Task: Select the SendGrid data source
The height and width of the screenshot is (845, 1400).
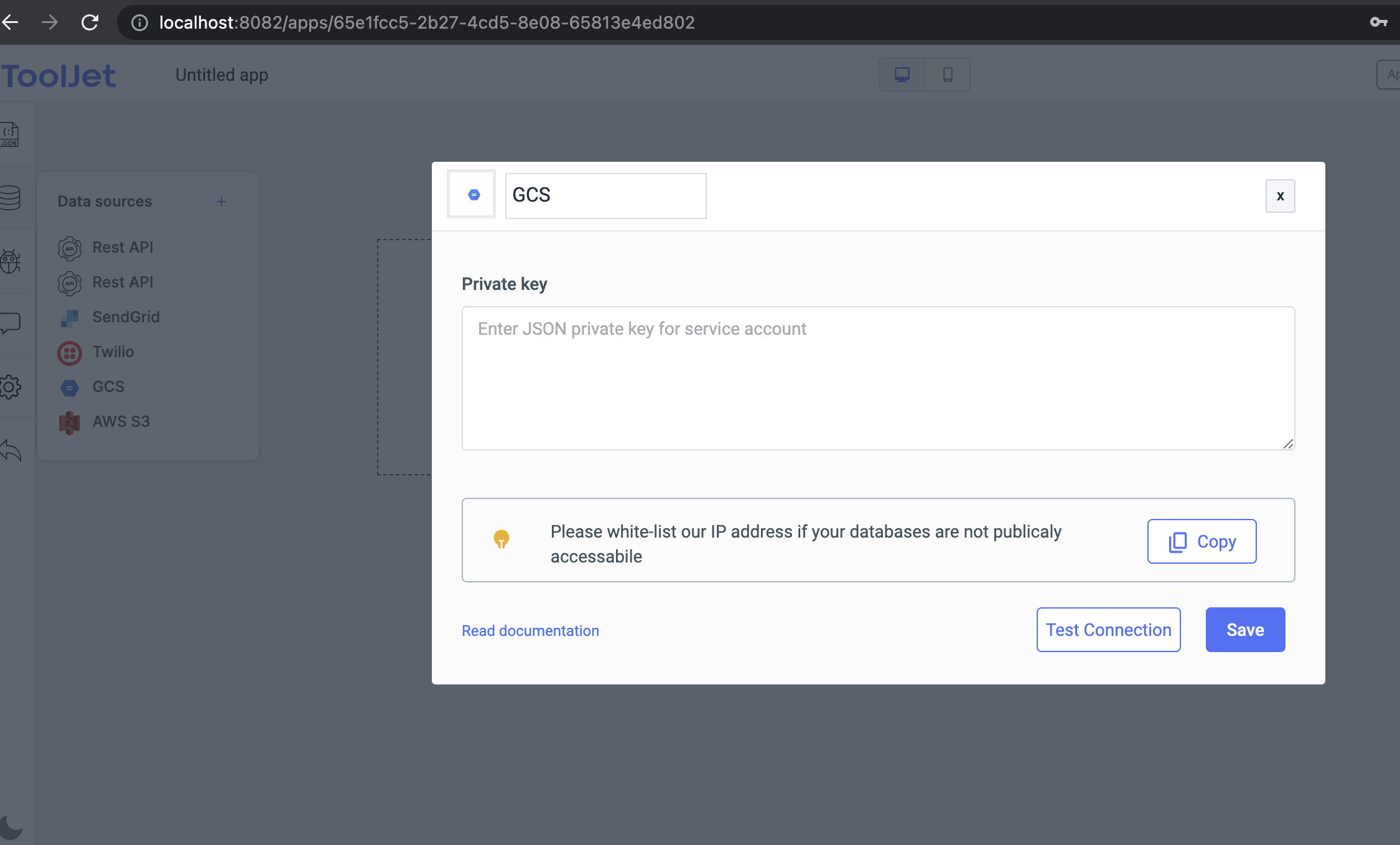Action: coord(125,317)
